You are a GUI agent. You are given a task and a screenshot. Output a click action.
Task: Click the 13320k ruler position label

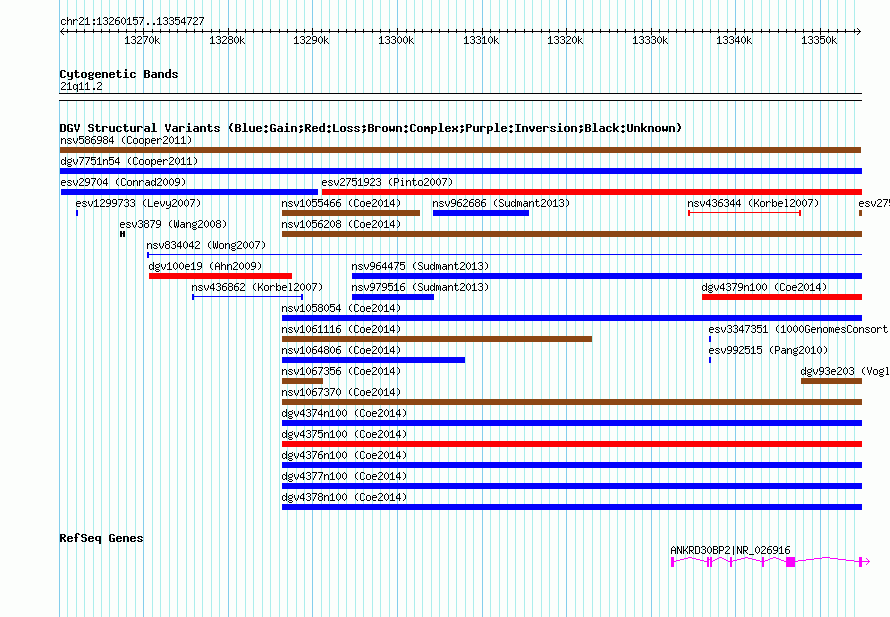pos(565,40)
